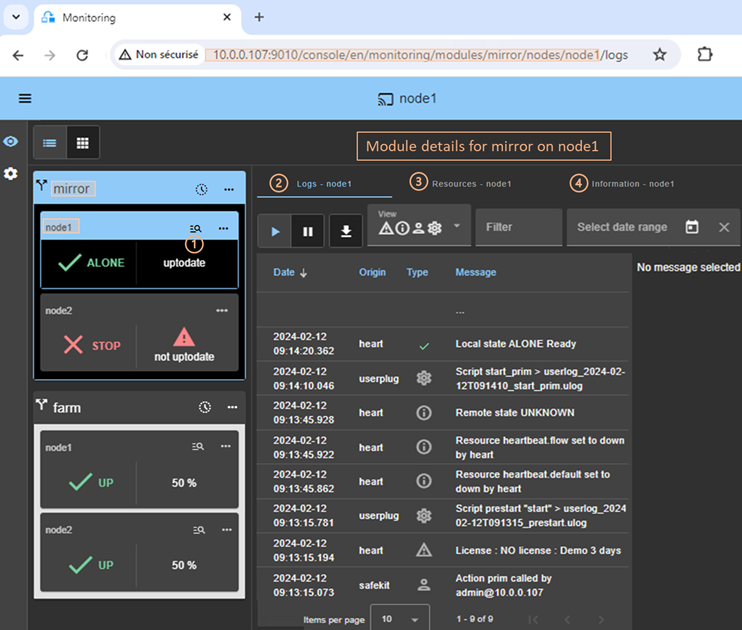
Task: Switch to list view layout
Action: coord(50,143)
